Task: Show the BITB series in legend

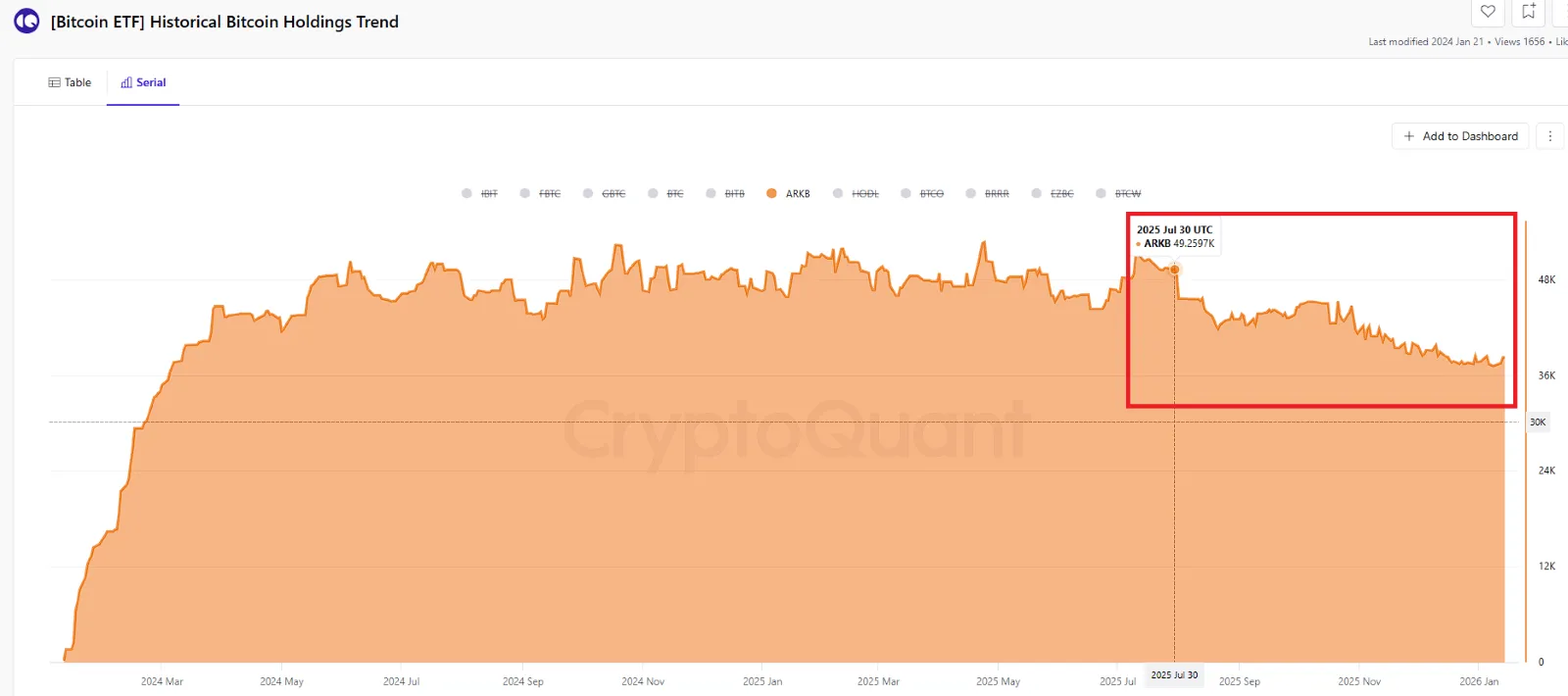Action: [734, 194]
